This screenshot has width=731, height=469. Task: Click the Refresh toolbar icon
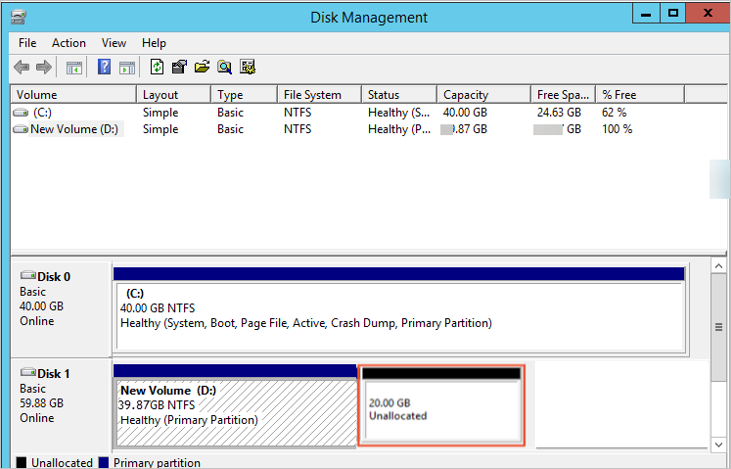pyautogui.click(x=157, y=67)
